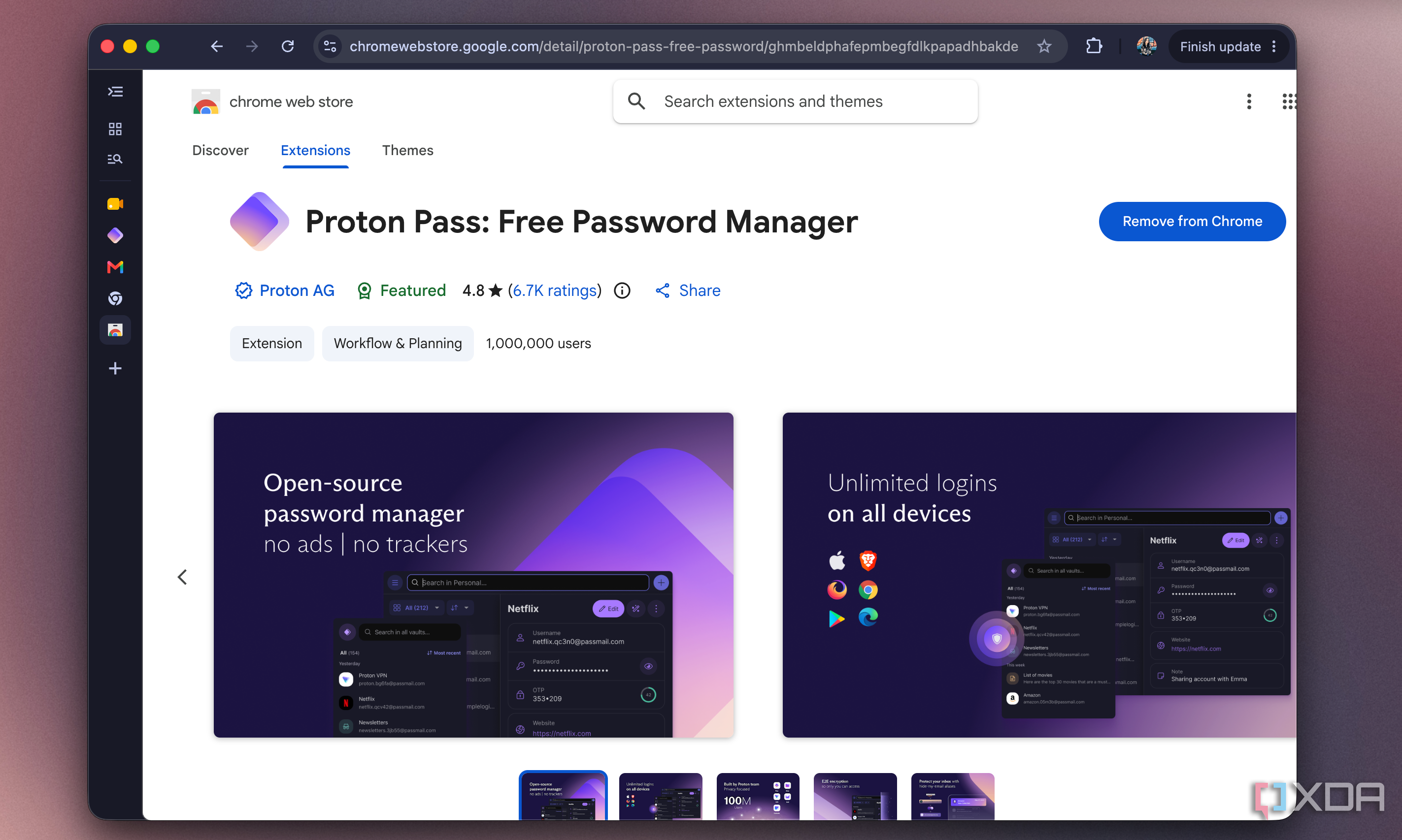Screen dimensions: 1402x840
Task: Focus the Search extensions and themes field
Action: (x=795, y=101)
